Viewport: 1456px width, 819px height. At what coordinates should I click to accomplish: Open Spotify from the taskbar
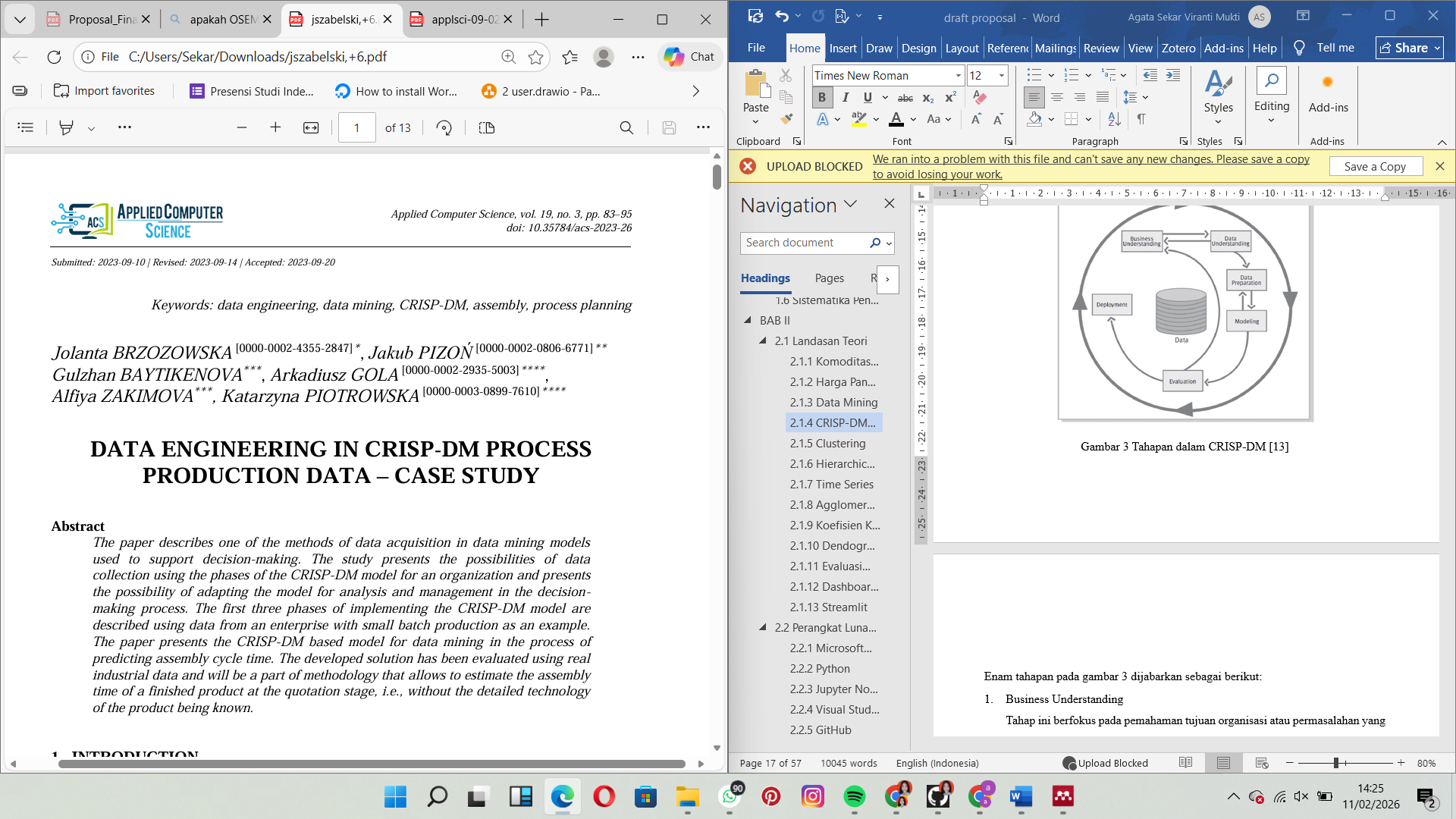[x=855, y=796]
